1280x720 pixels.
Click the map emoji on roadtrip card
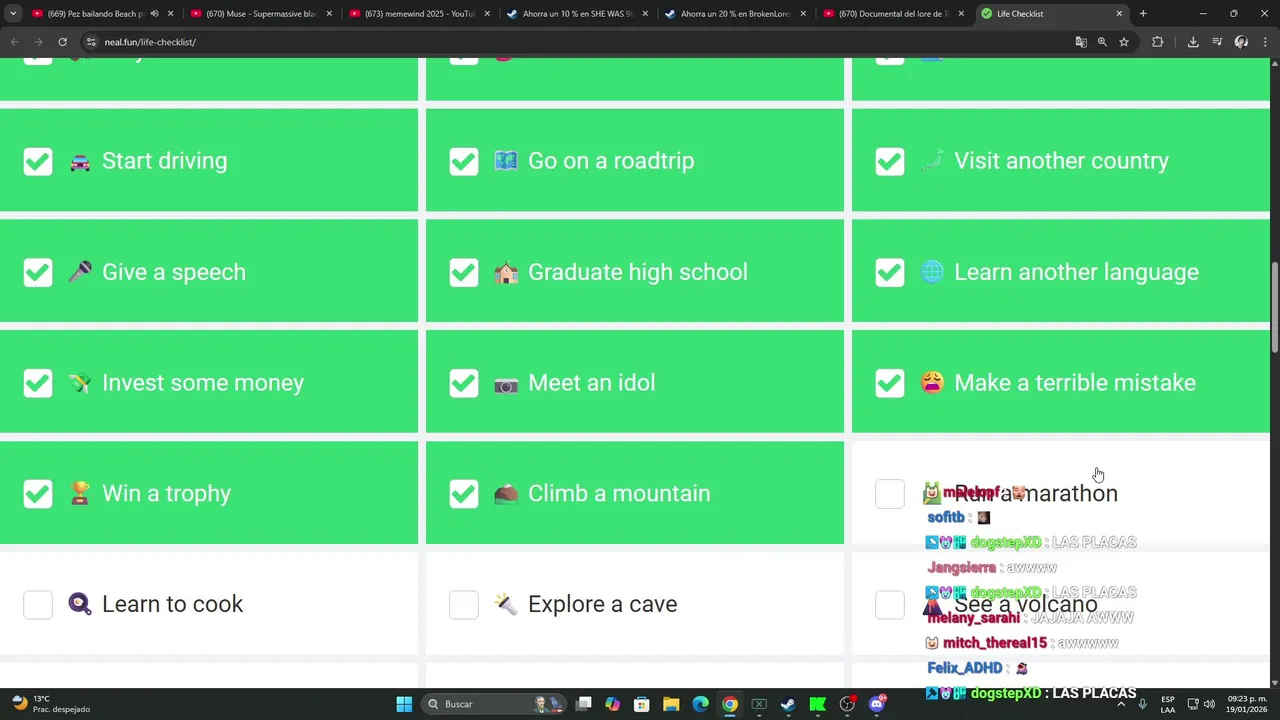(x=506, y=161)
